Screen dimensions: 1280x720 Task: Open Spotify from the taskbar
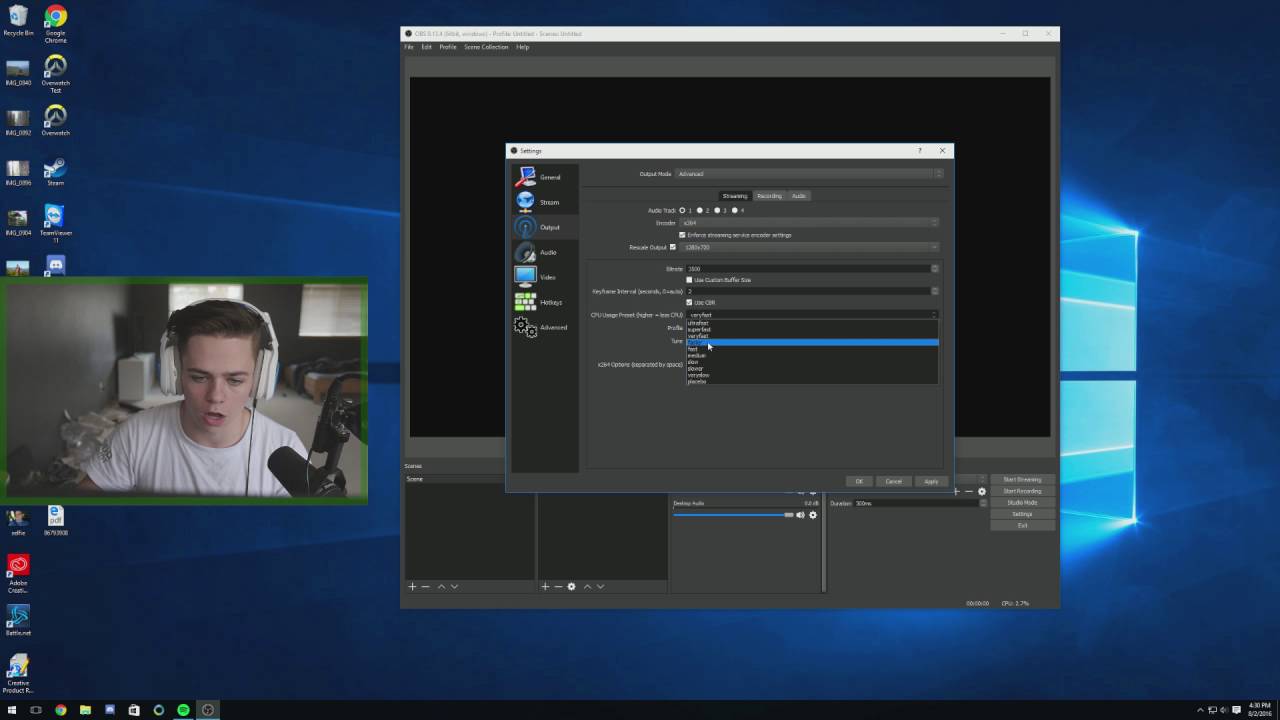click(183, 710)
